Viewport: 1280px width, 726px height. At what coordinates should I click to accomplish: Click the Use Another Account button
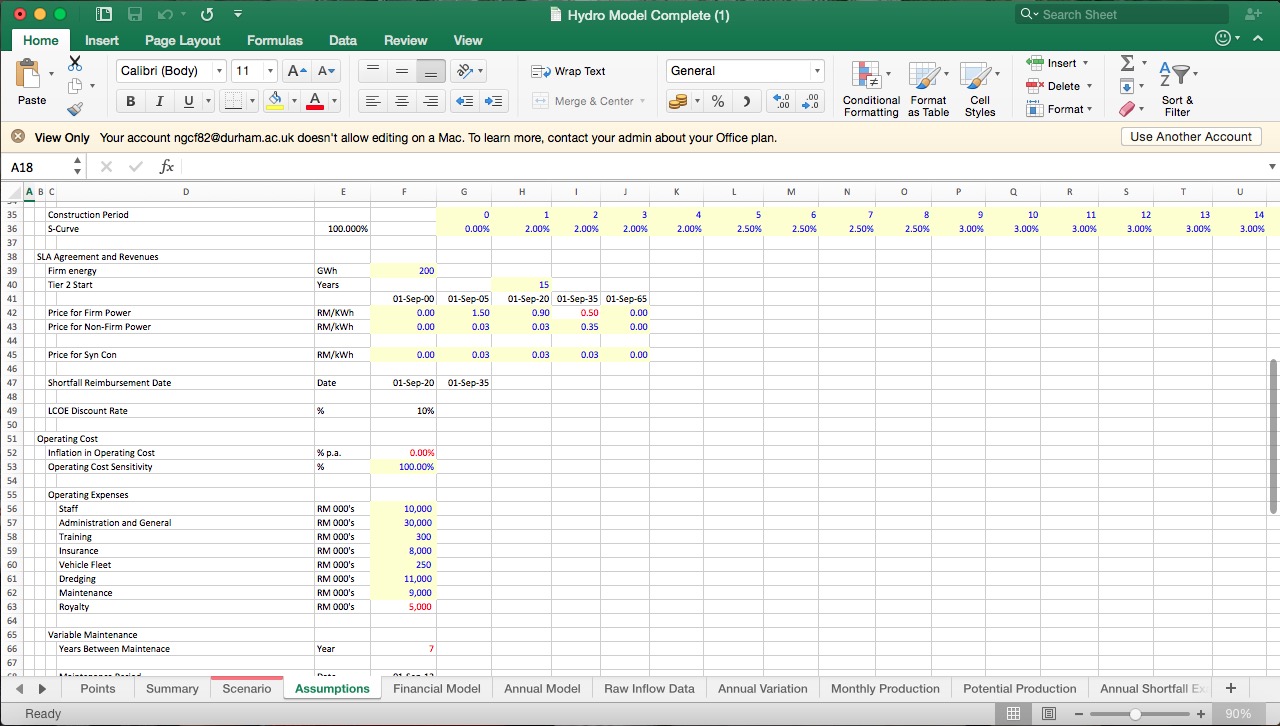[1190, 136]
